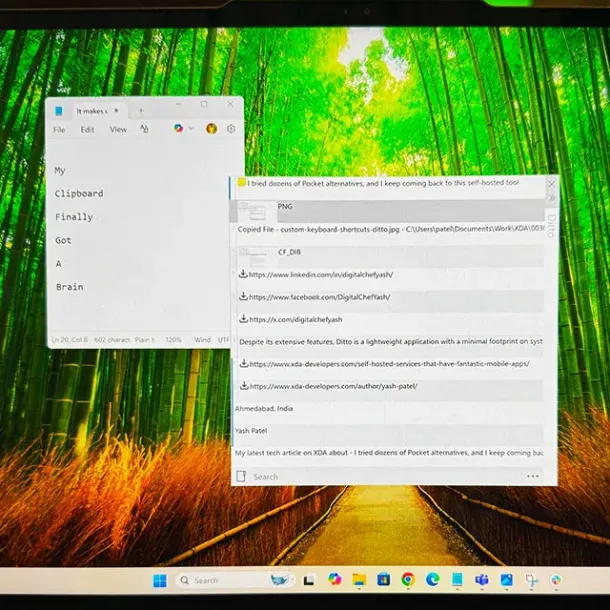Open Microsoft Edge from the taskbar
Screen dimensions: 610x610
(432, 580)
